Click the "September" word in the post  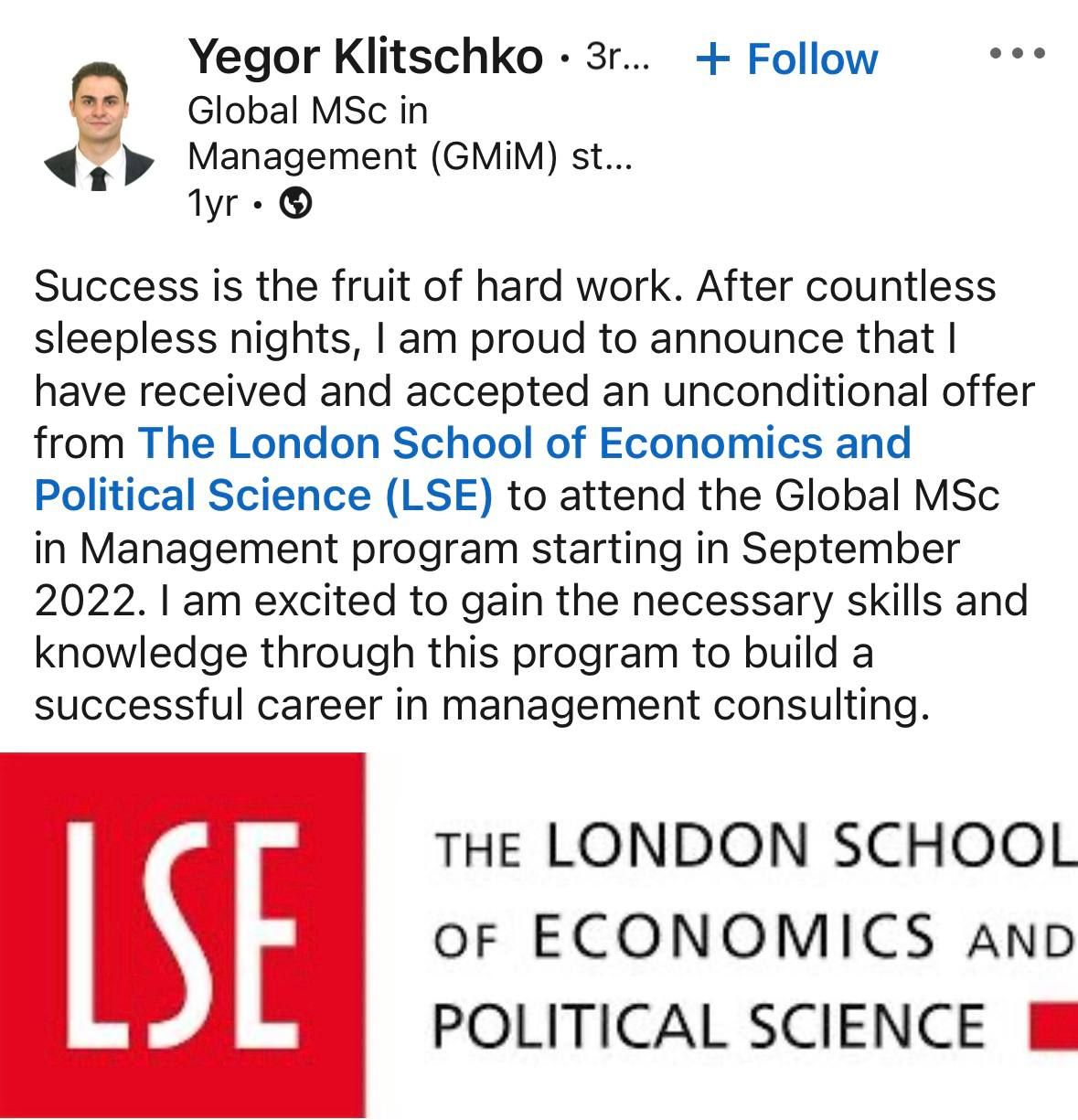click(850, 549)
